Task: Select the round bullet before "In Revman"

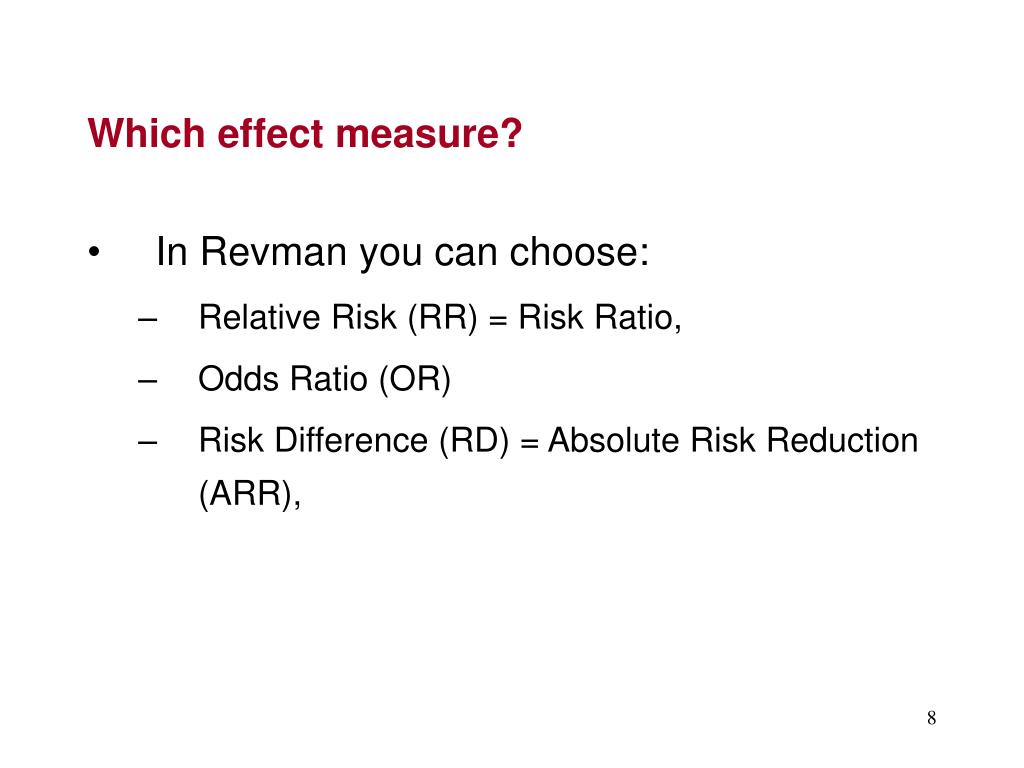Action: tap(94, 253)
